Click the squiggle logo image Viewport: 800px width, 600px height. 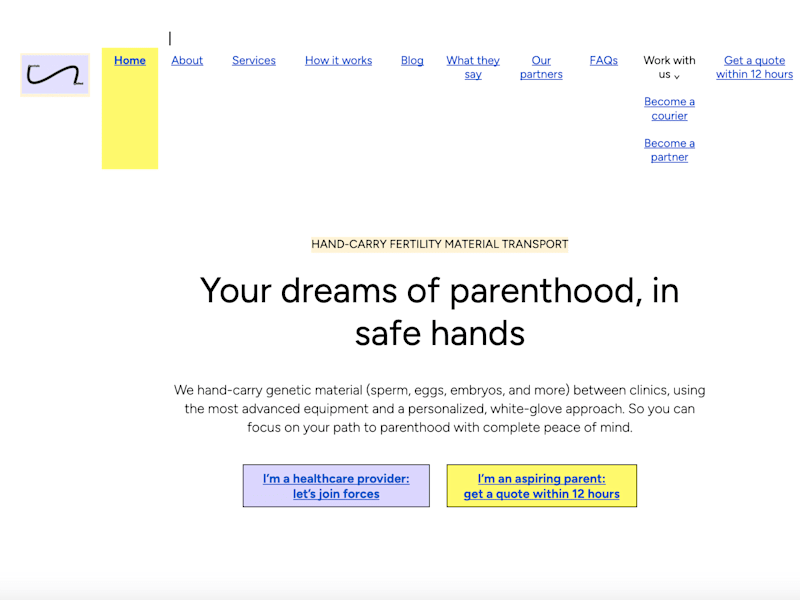click(55, 75)
